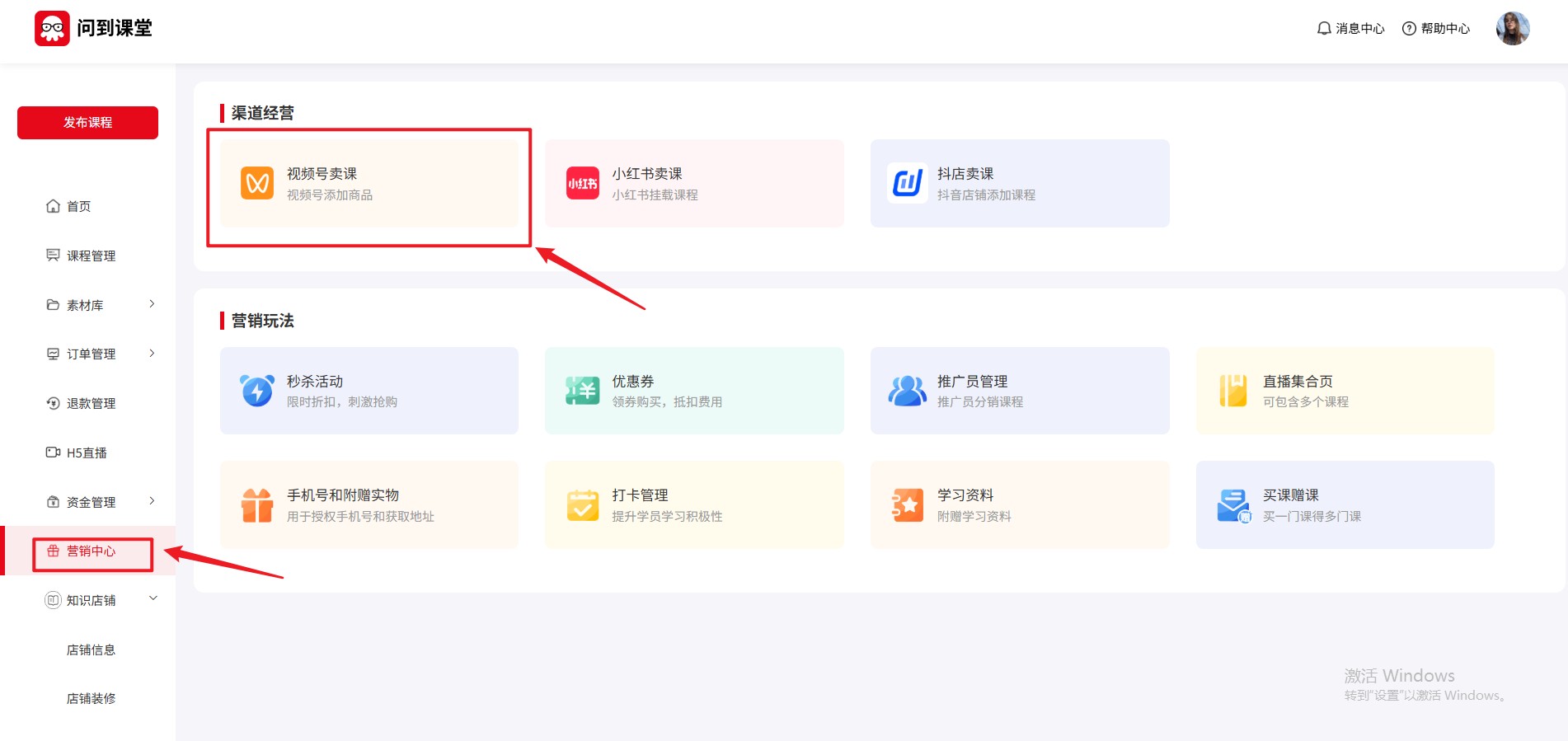Open the 帮助中心 question mark icon
Image resolution: width=1568 pixels, height=741 pixels.
[x=1410, y=28]
